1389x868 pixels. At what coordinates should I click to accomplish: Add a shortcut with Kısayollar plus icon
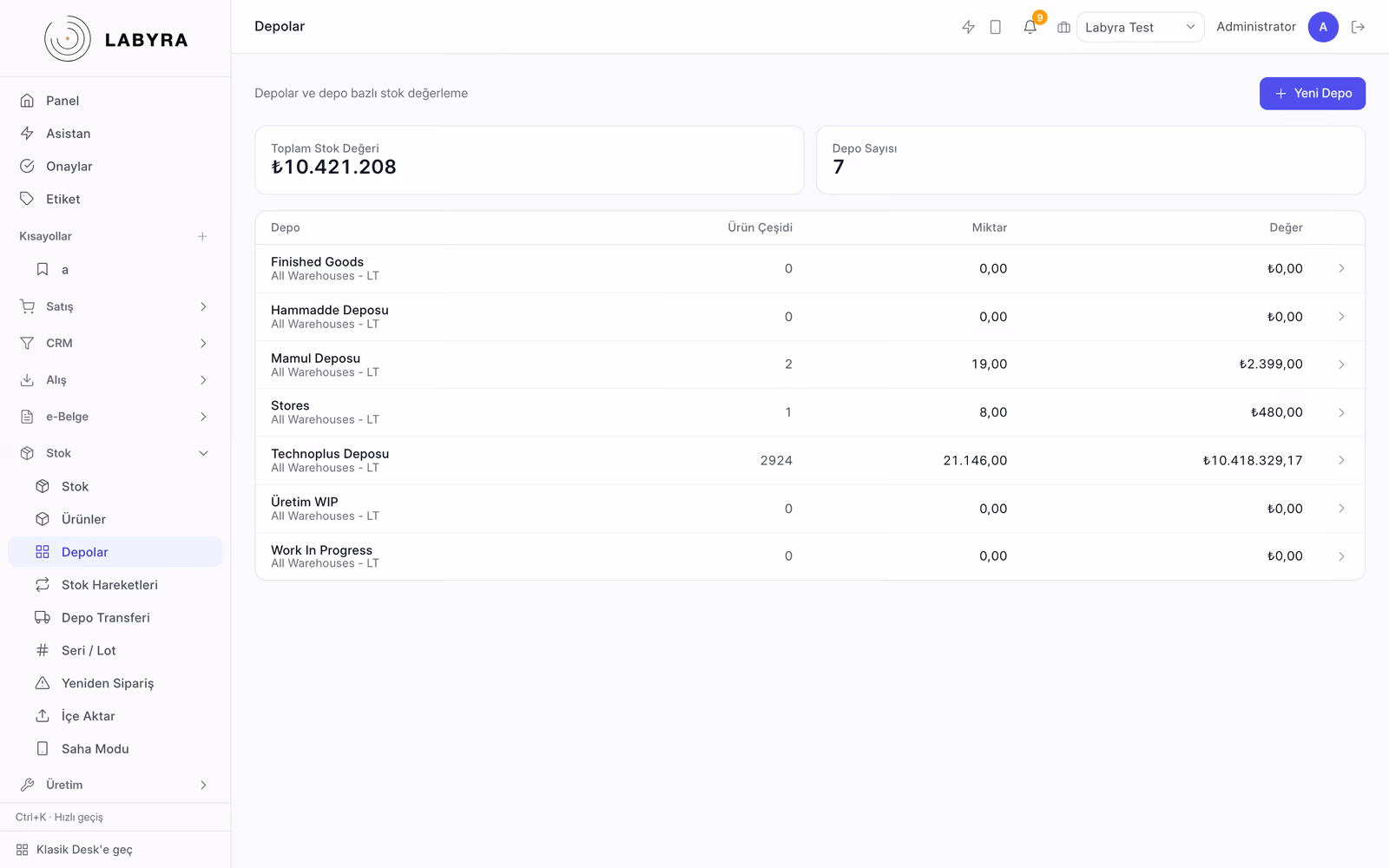click(x=202, y=236)
